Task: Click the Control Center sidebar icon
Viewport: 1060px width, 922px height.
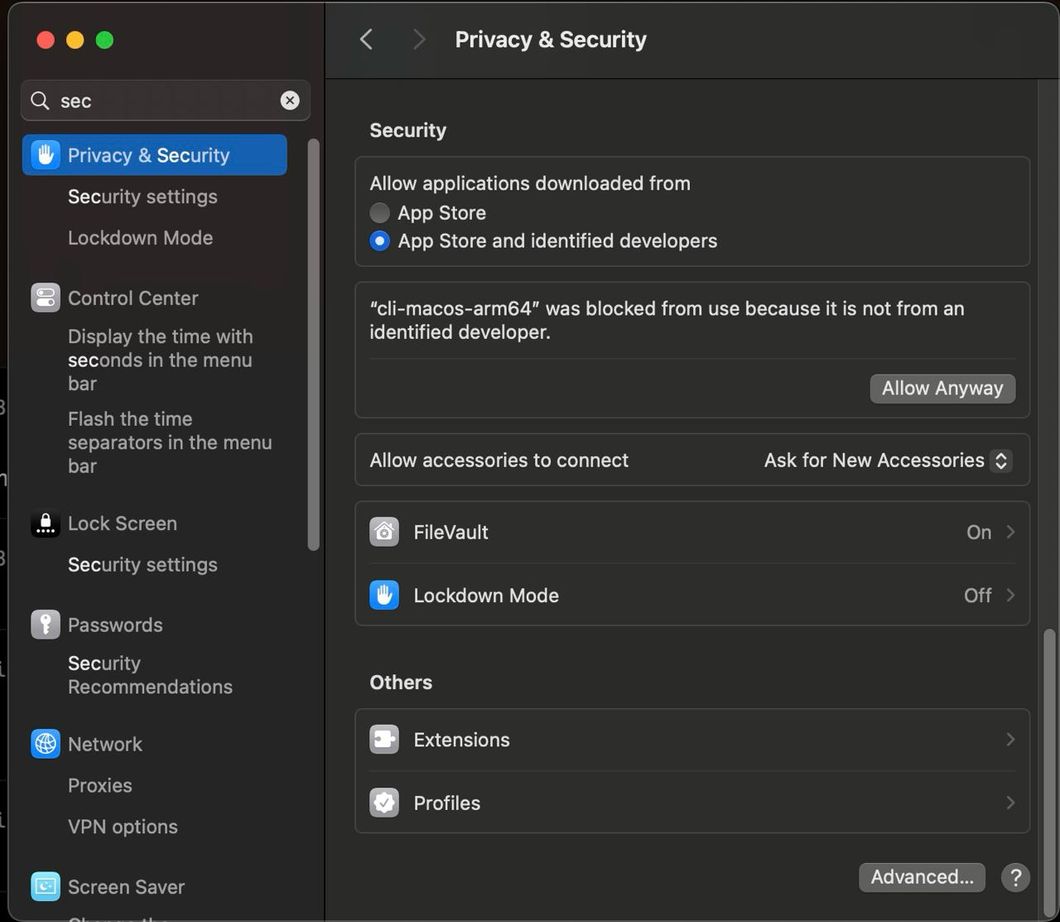Action: [x=46, y=298]
